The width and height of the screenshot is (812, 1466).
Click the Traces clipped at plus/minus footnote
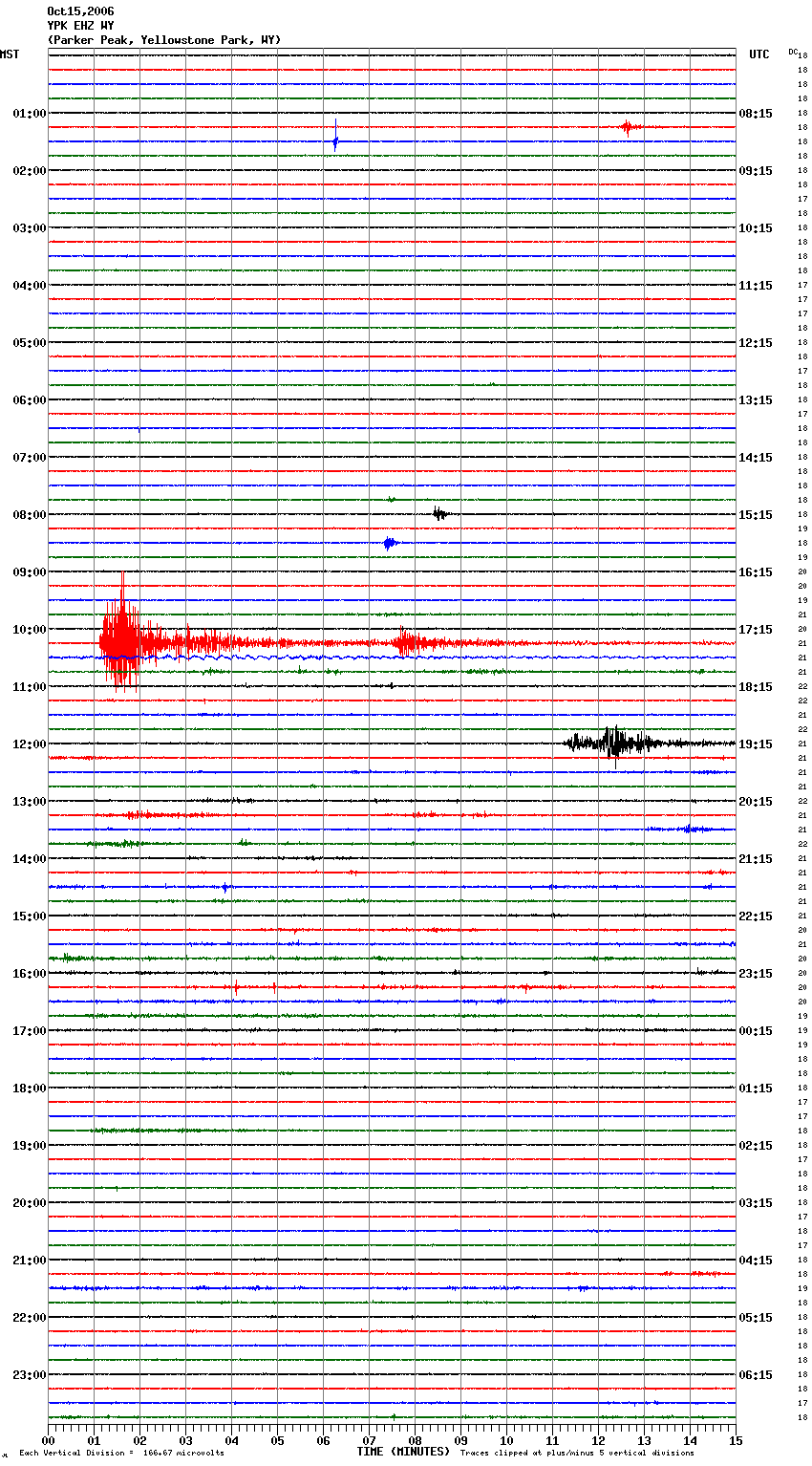tap(577, 1454)
